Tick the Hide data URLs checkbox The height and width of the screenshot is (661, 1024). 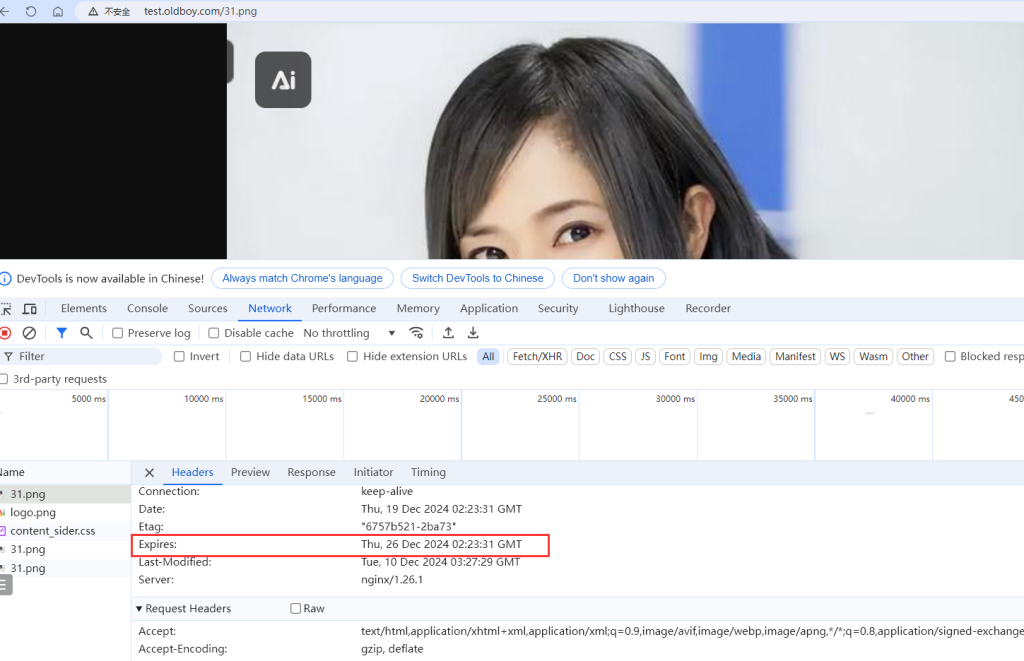[246, 356]
